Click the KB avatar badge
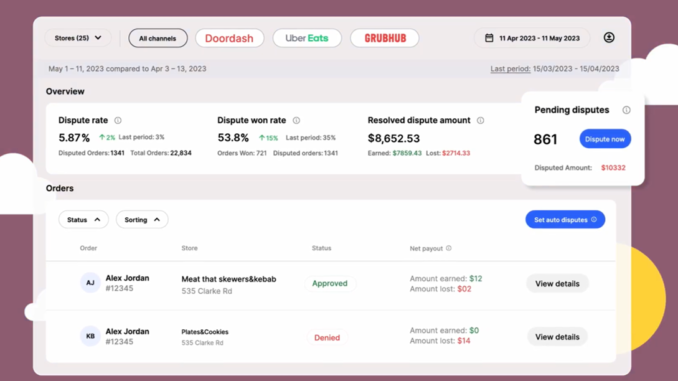The image size is (678, 381). pos(90,336)
